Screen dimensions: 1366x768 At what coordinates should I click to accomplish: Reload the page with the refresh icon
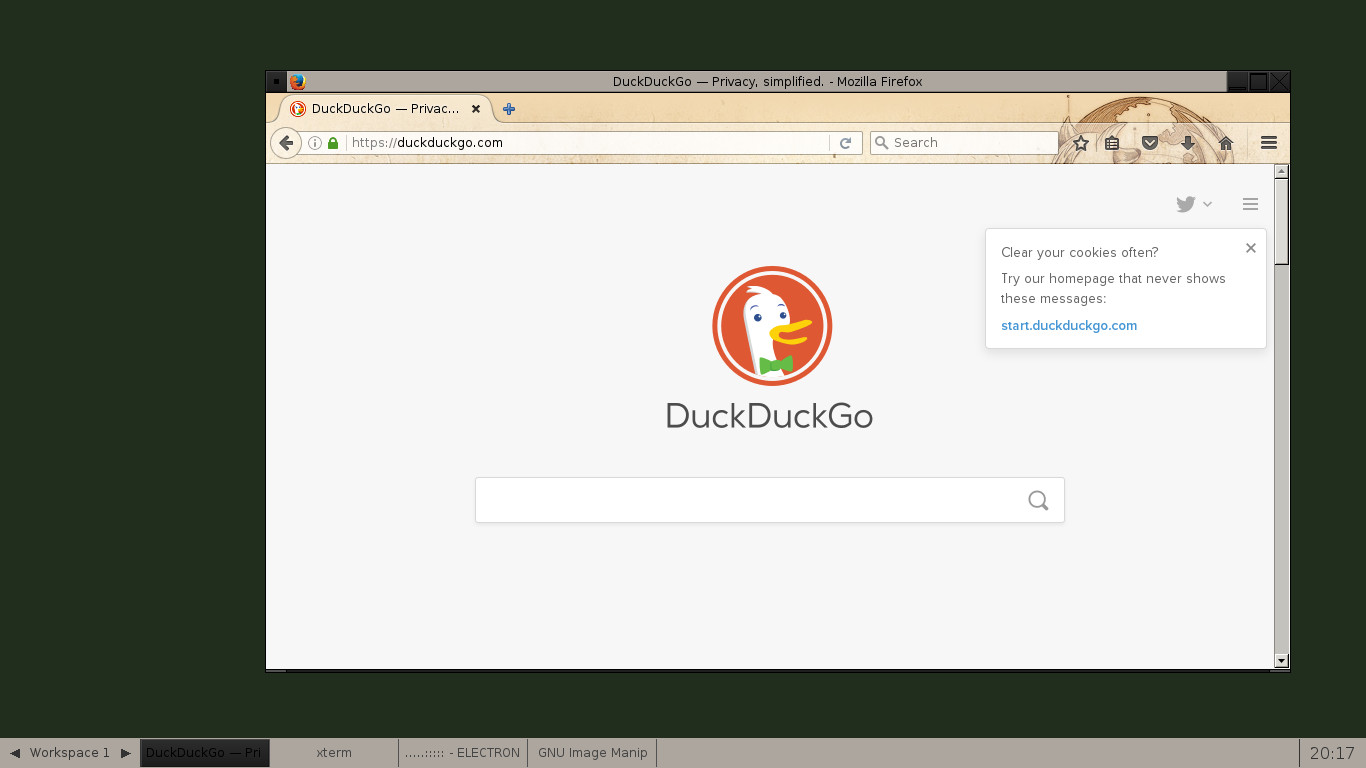845,143
